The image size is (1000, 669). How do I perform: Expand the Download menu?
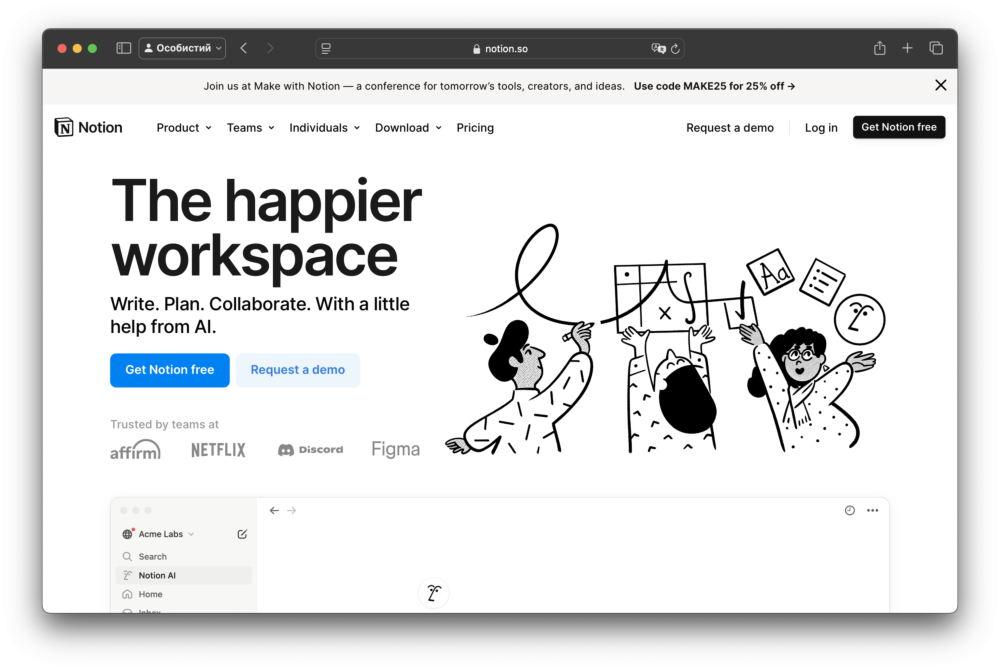point(408,128)
